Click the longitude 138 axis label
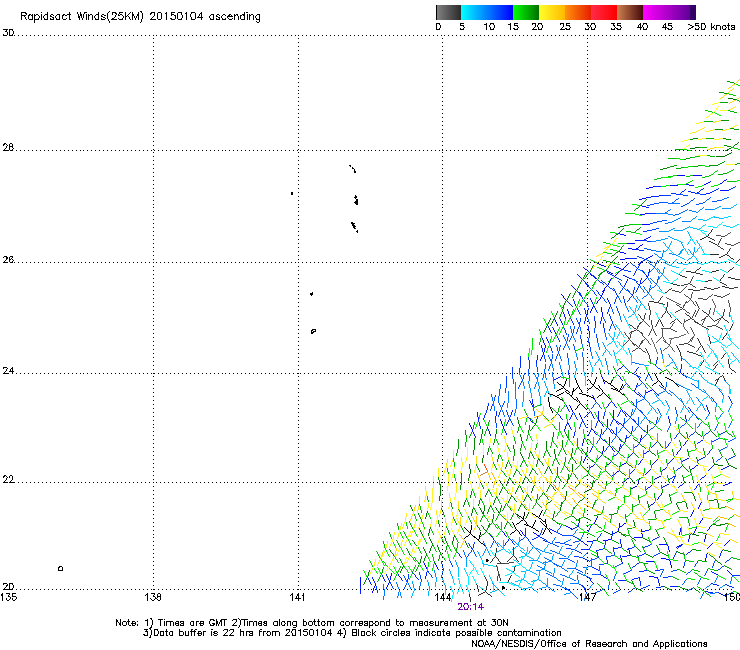The width and height of the screenshot is (740, 650). click(153, 597)
